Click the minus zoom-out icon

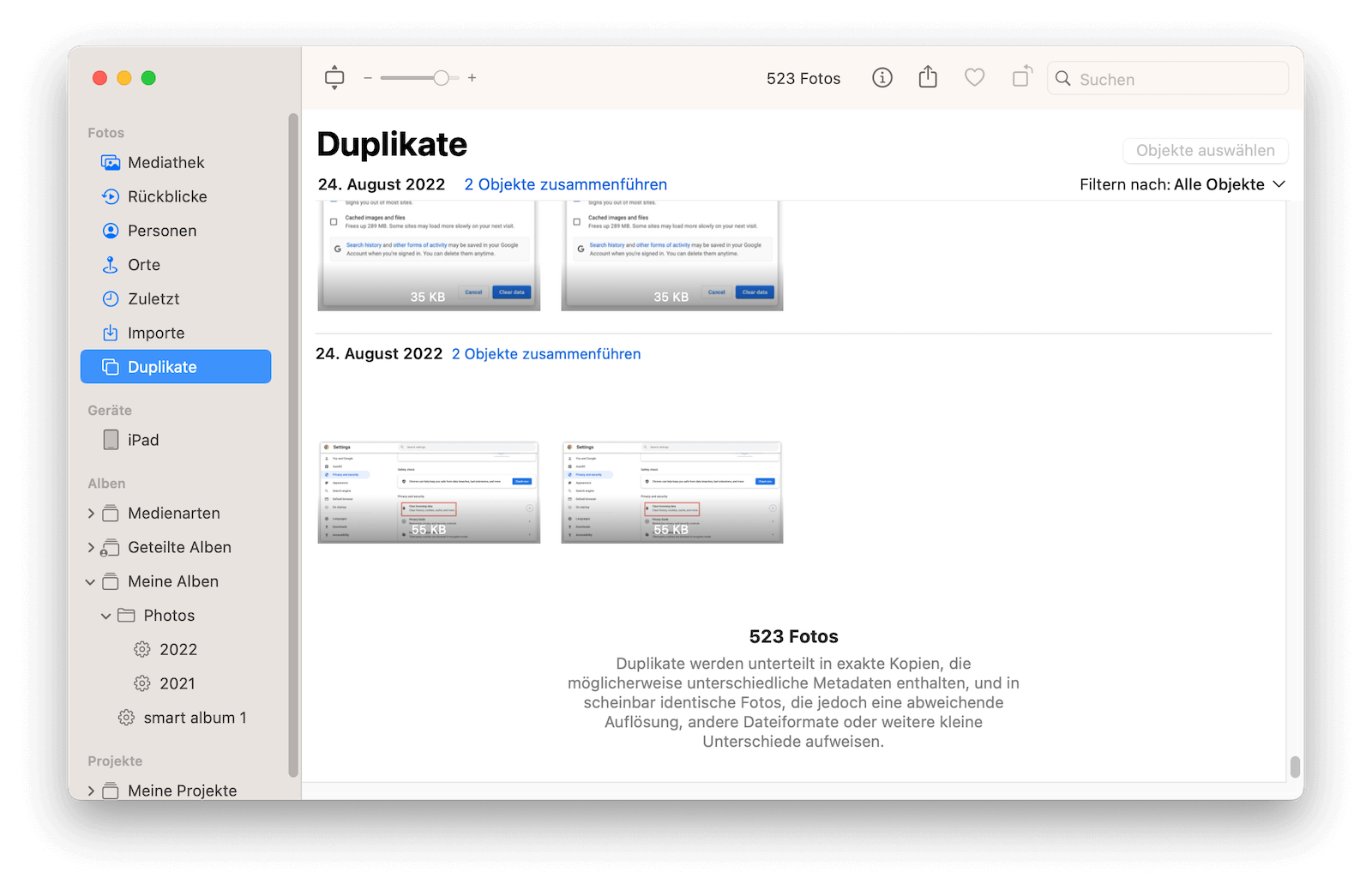tap(368, 78)
